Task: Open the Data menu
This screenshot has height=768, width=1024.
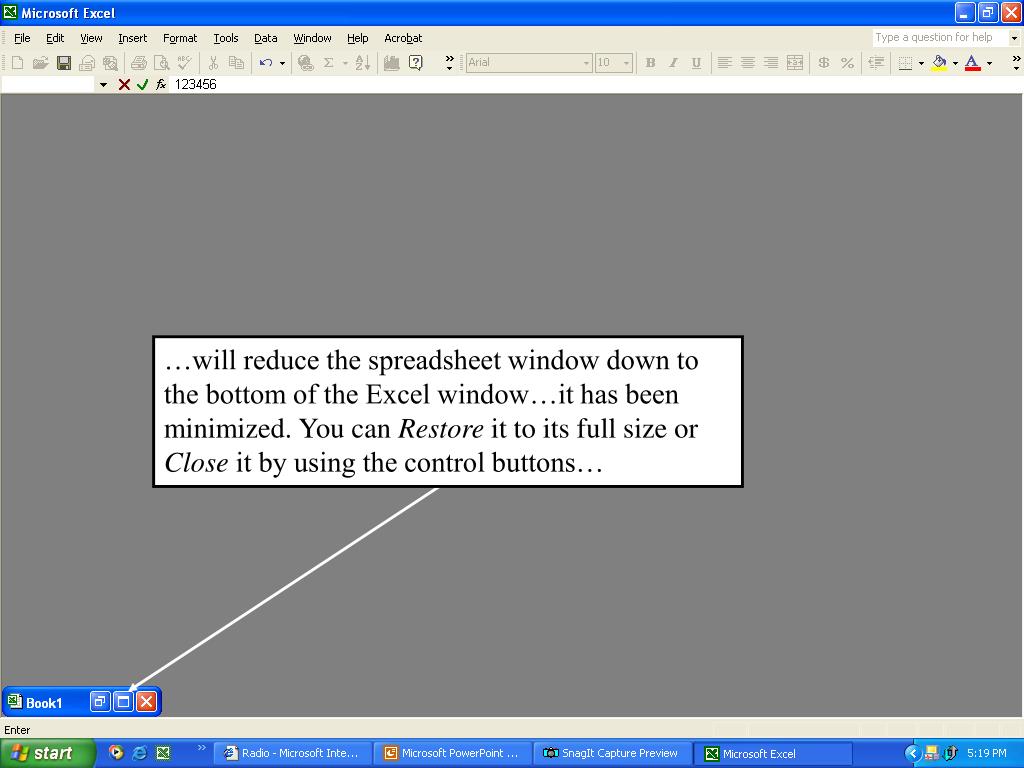Action: point(266,38)
